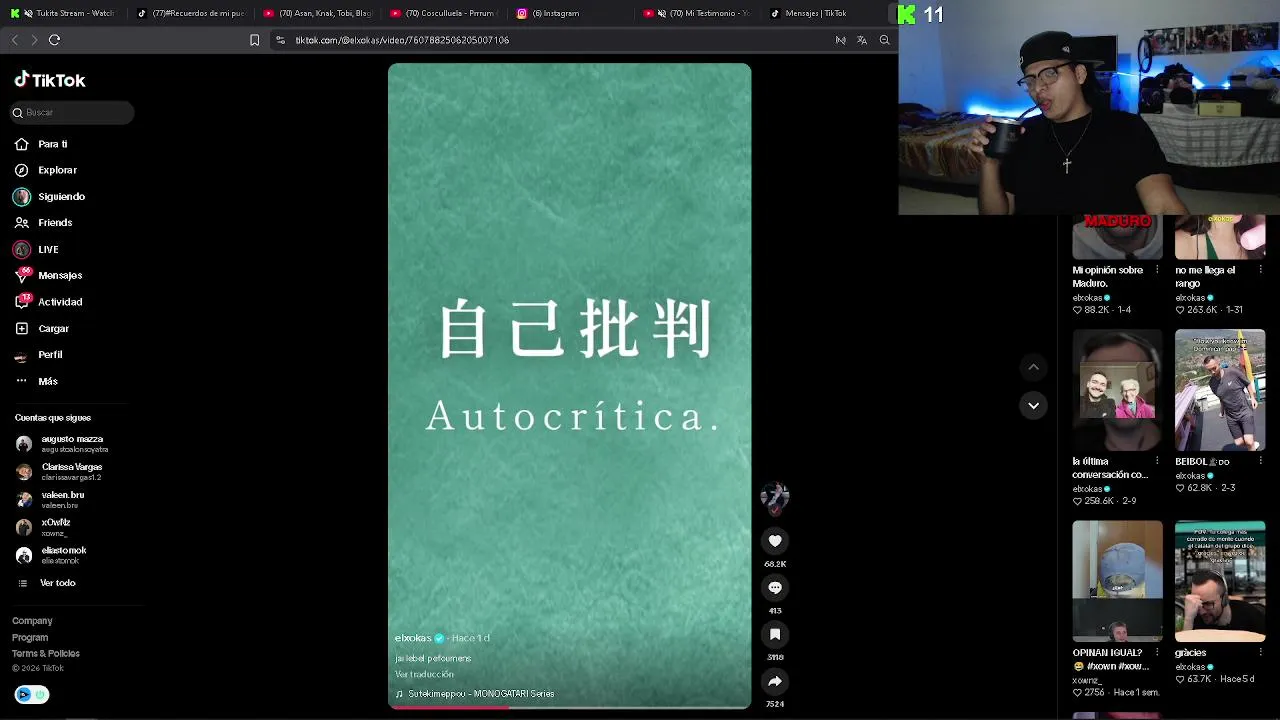Open Mensajes inbox in sidebar
This screenshot has height=720, width=1280.
pos(48,276)
